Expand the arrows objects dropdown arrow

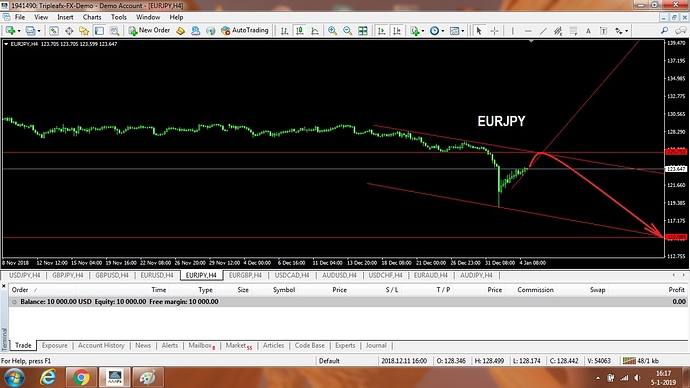pyautogui.click(x=627, y=31)
